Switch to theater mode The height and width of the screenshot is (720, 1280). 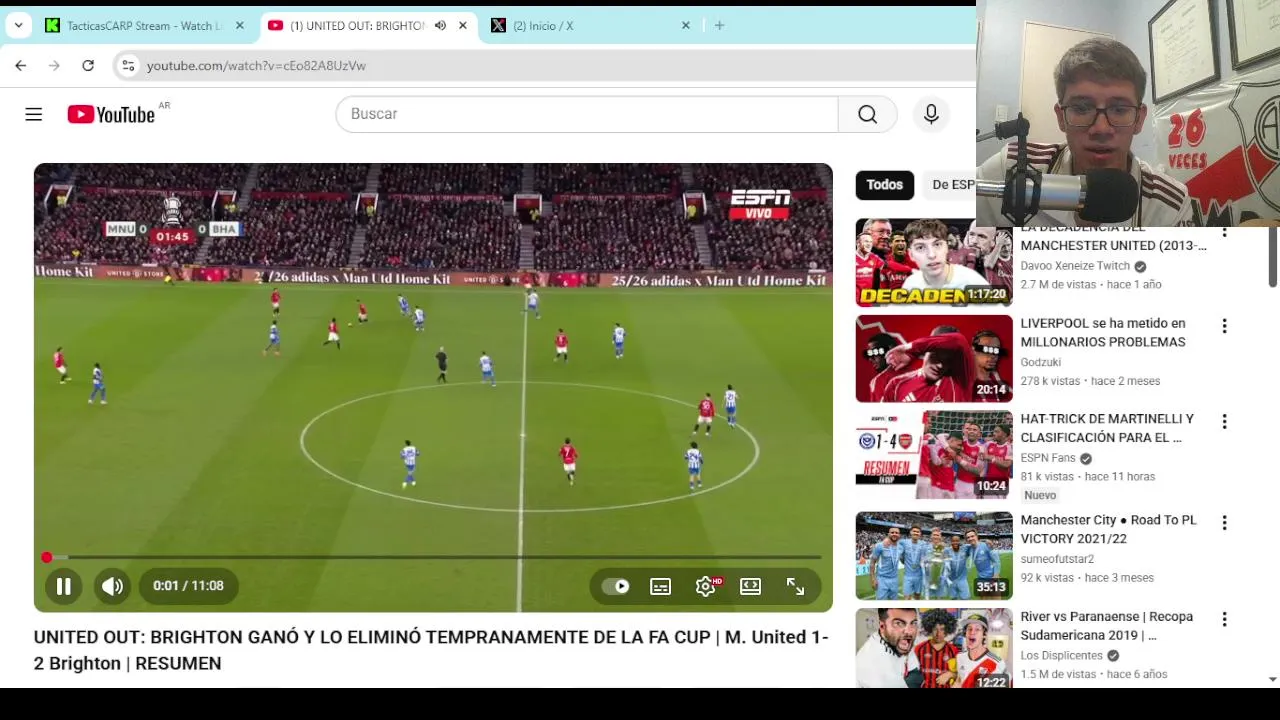[x=750, y=586]
